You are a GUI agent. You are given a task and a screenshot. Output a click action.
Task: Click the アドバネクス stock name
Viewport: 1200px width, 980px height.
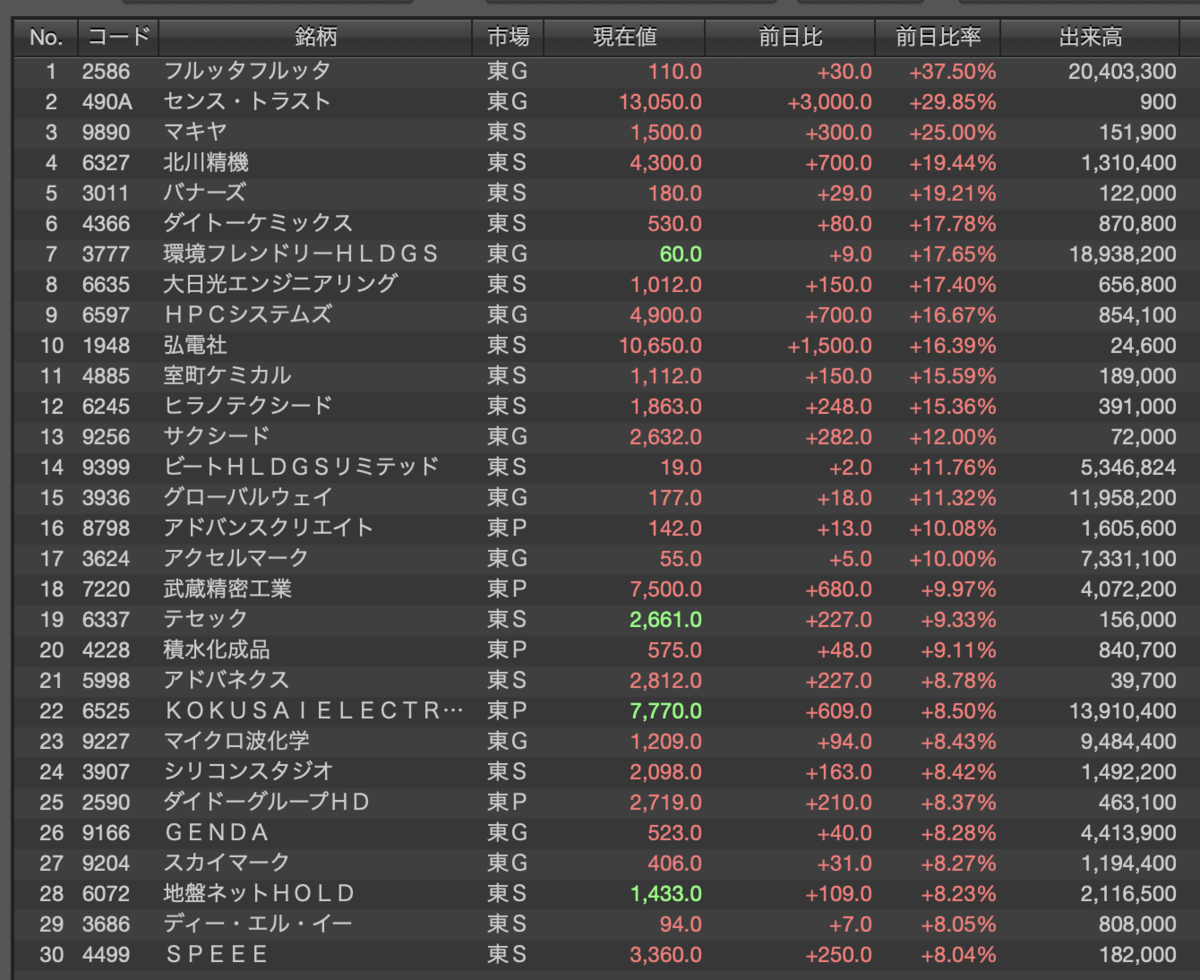(x=227, y=679)
